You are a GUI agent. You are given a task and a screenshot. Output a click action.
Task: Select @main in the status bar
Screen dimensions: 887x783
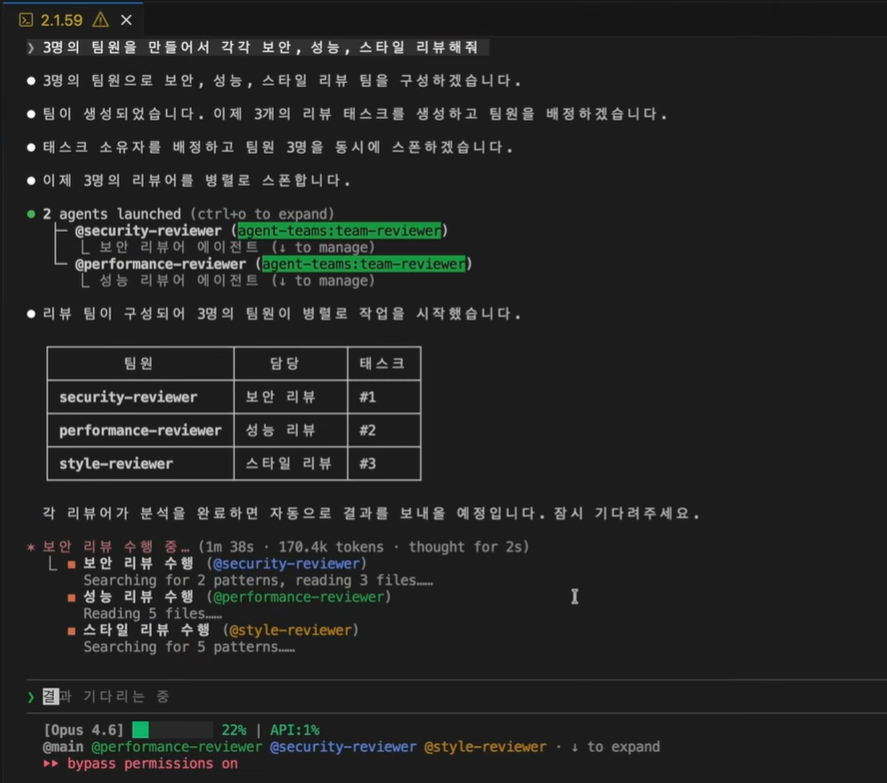coord(63,747)
